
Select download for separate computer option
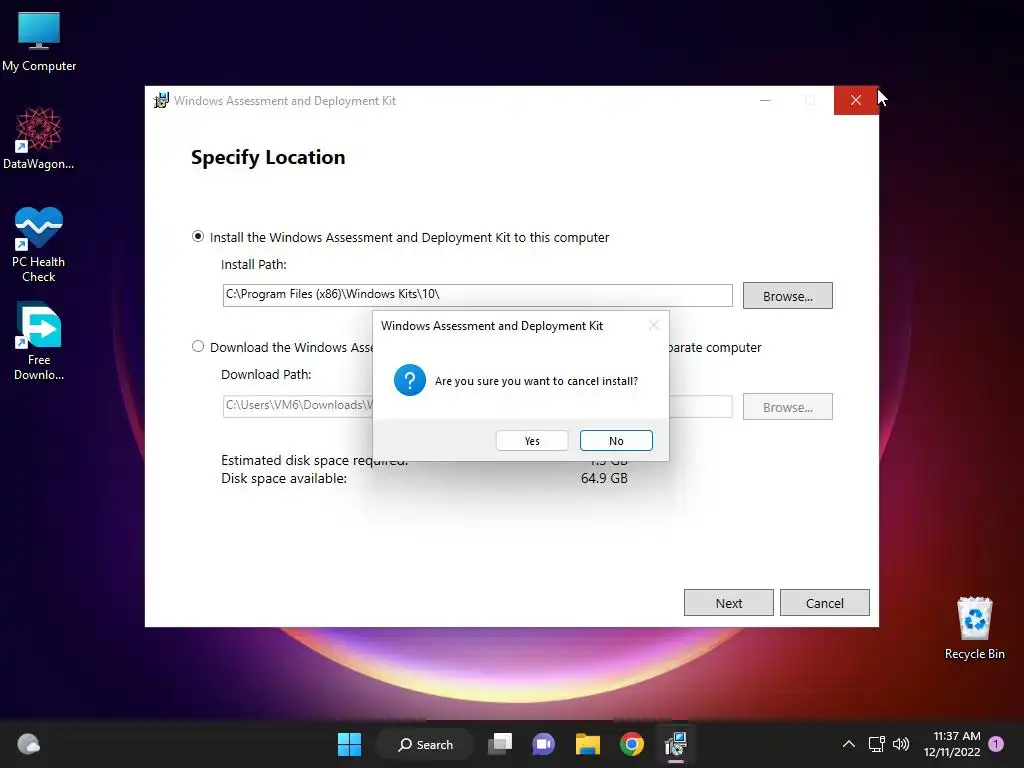pyautogui.click(x=198, y=346)
